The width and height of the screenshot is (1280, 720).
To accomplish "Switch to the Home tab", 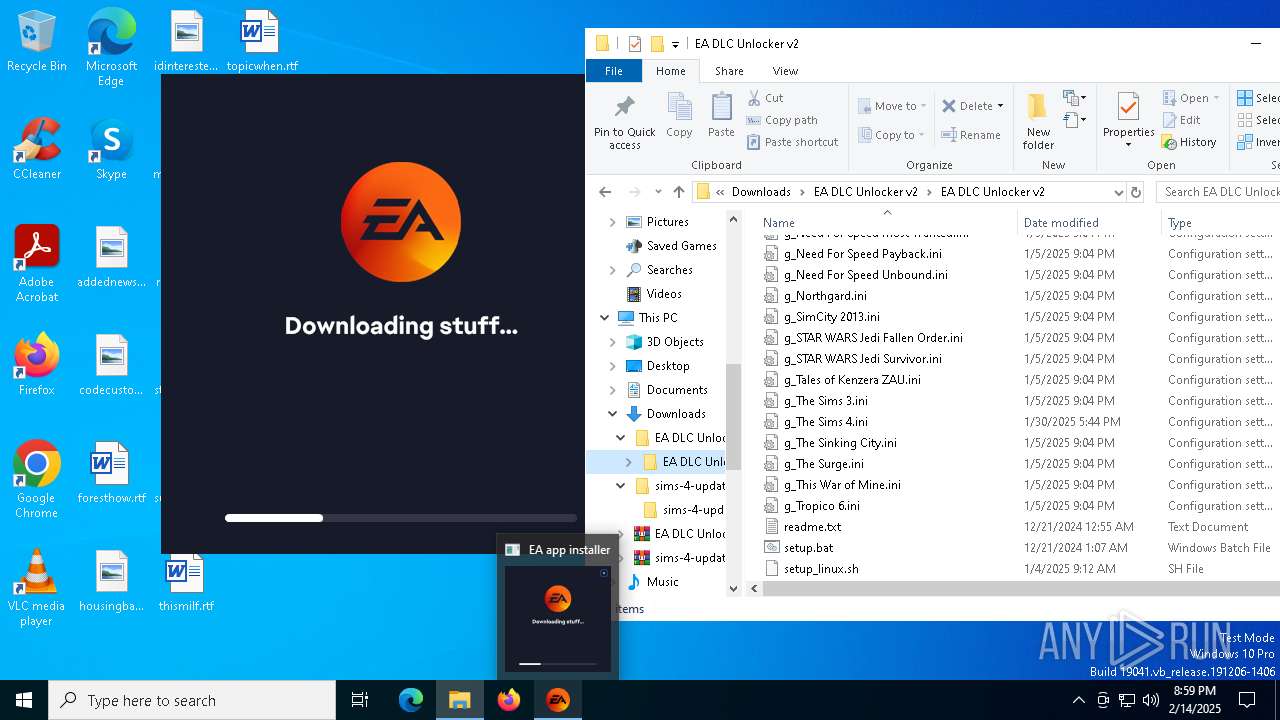I will click(670, 71).
